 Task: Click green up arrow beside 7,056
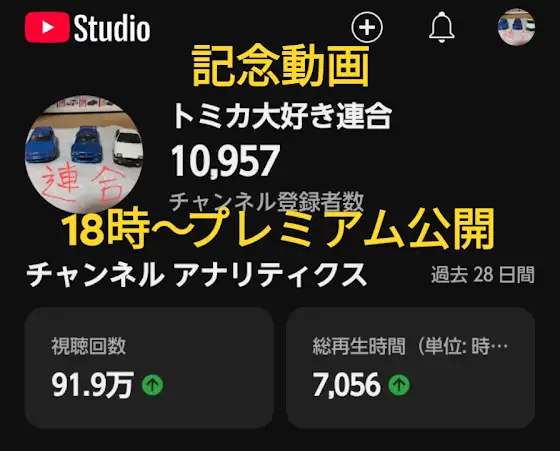tap(399, 385)
